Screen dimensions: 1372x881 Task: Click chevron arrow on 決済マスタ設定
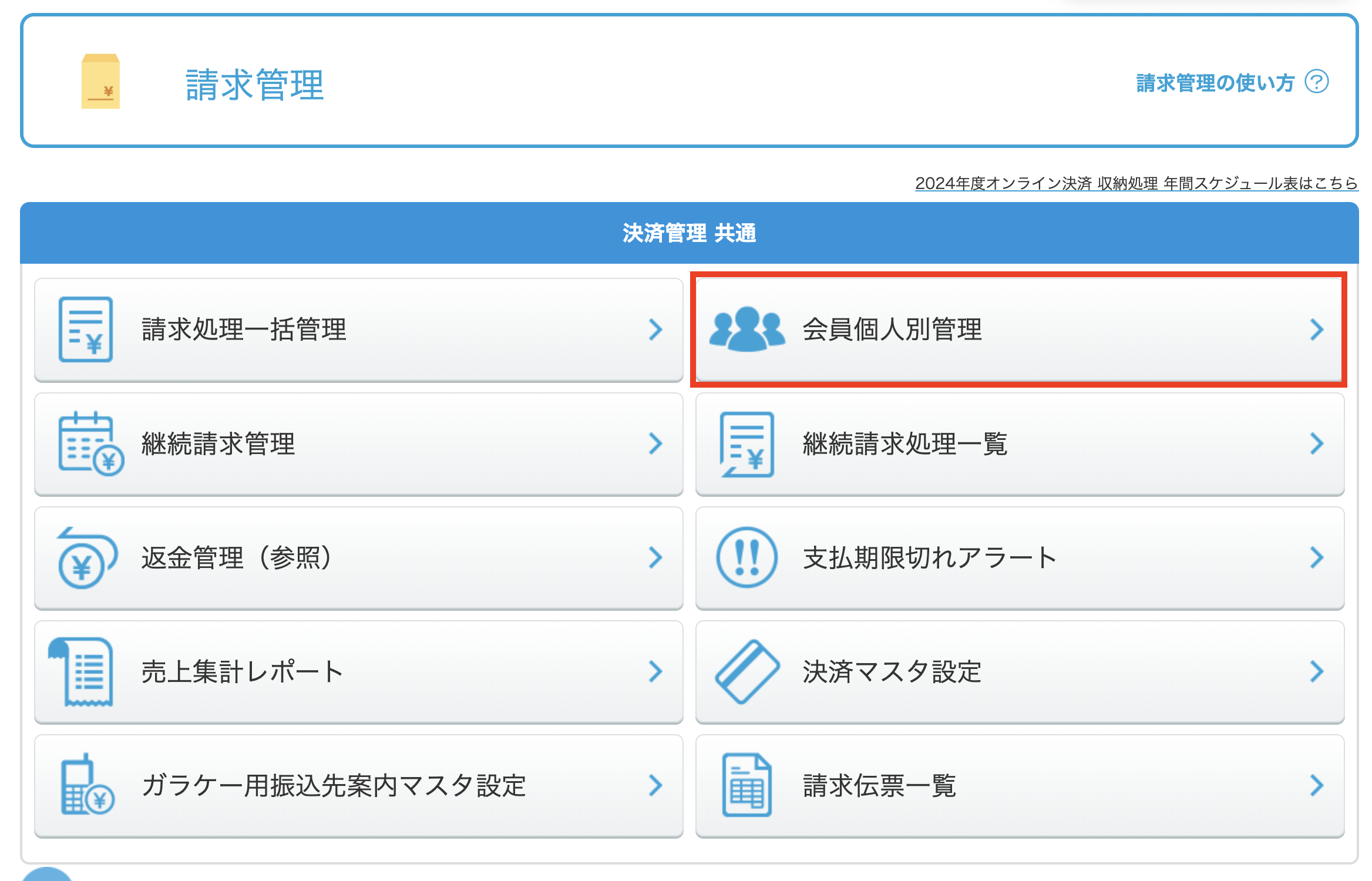pos(1317,671)
